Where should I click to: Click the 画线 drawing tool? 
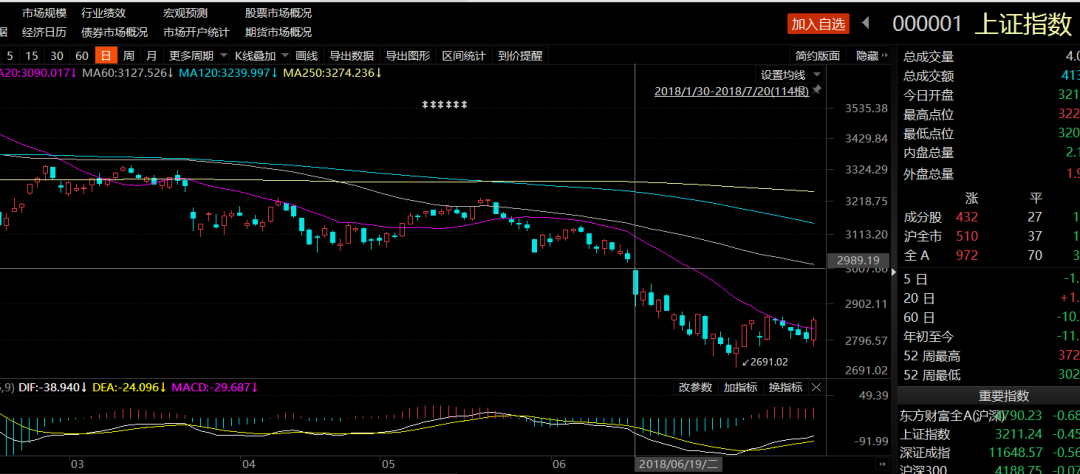point(306,56)
